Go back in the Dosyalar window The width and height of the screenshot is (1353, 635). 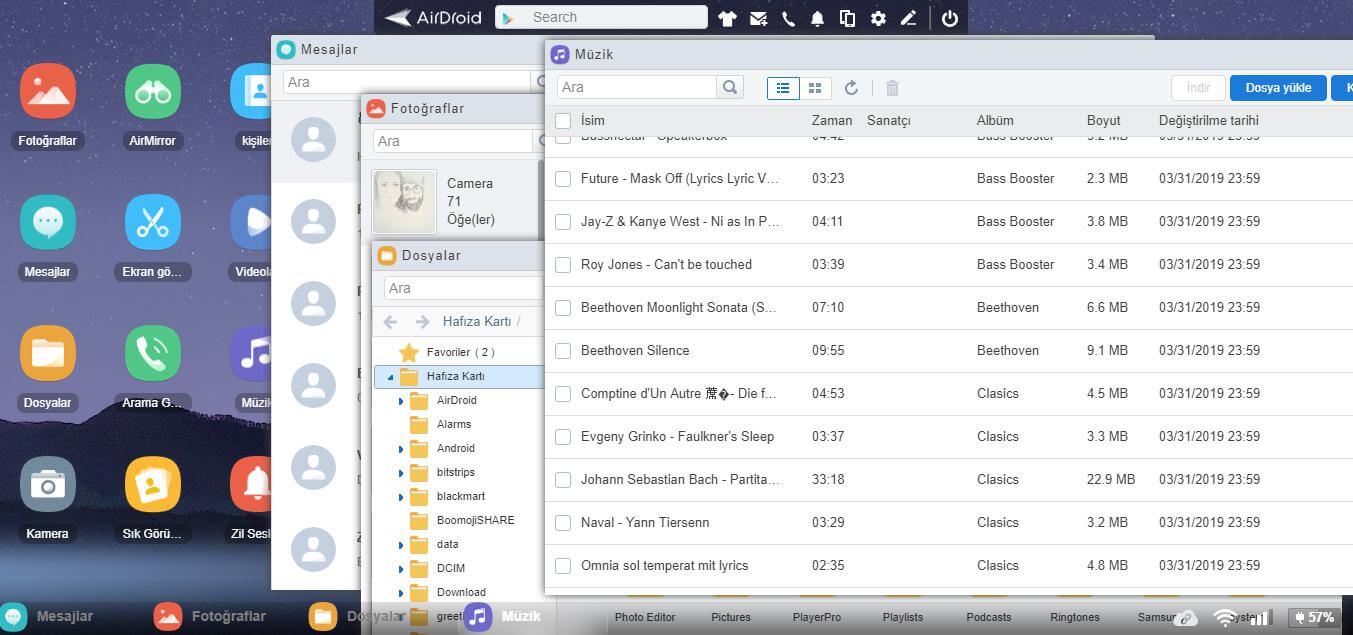click(390, 321)
